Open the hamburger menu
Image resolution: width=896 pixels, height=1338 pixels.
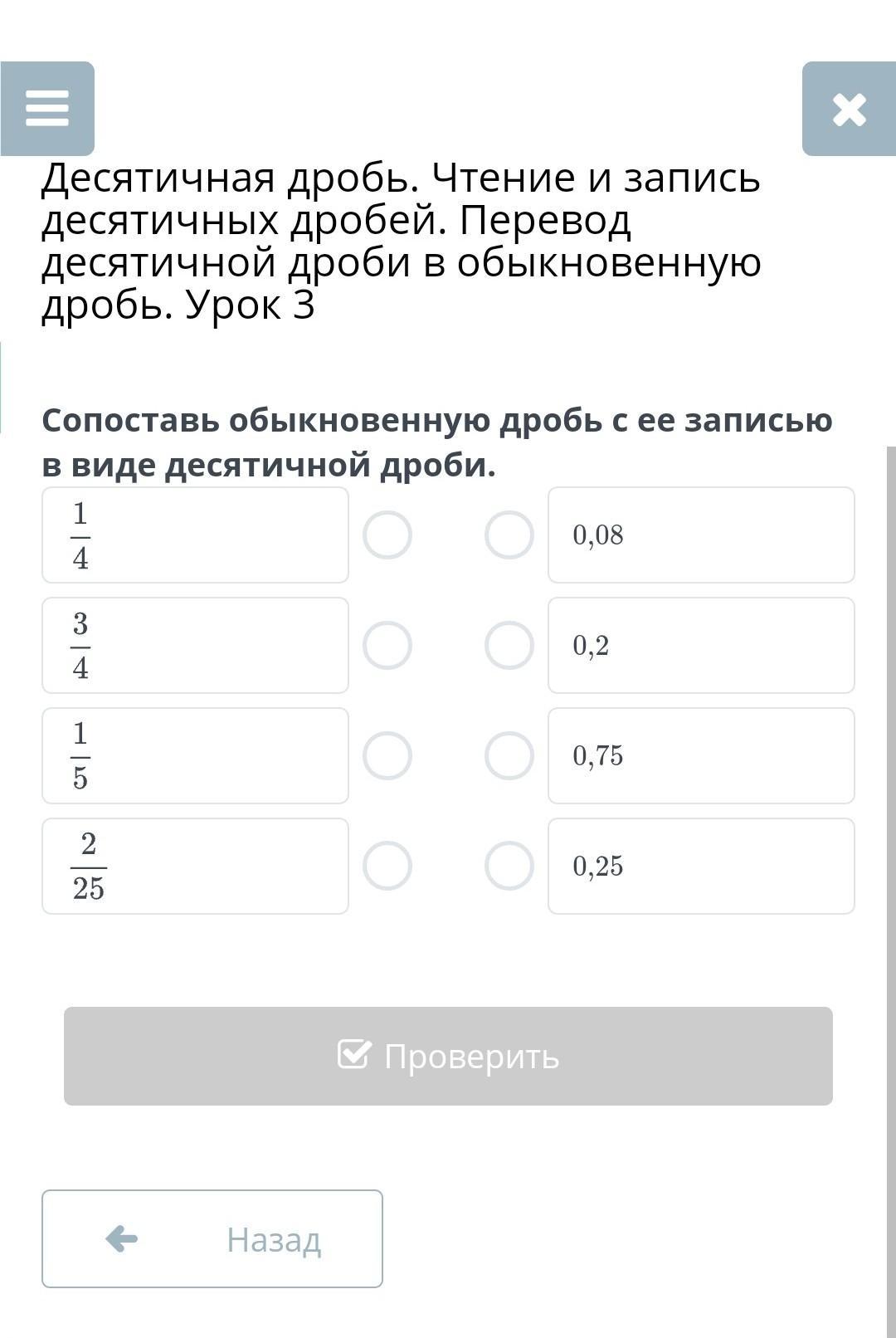[x=47, y=109]
